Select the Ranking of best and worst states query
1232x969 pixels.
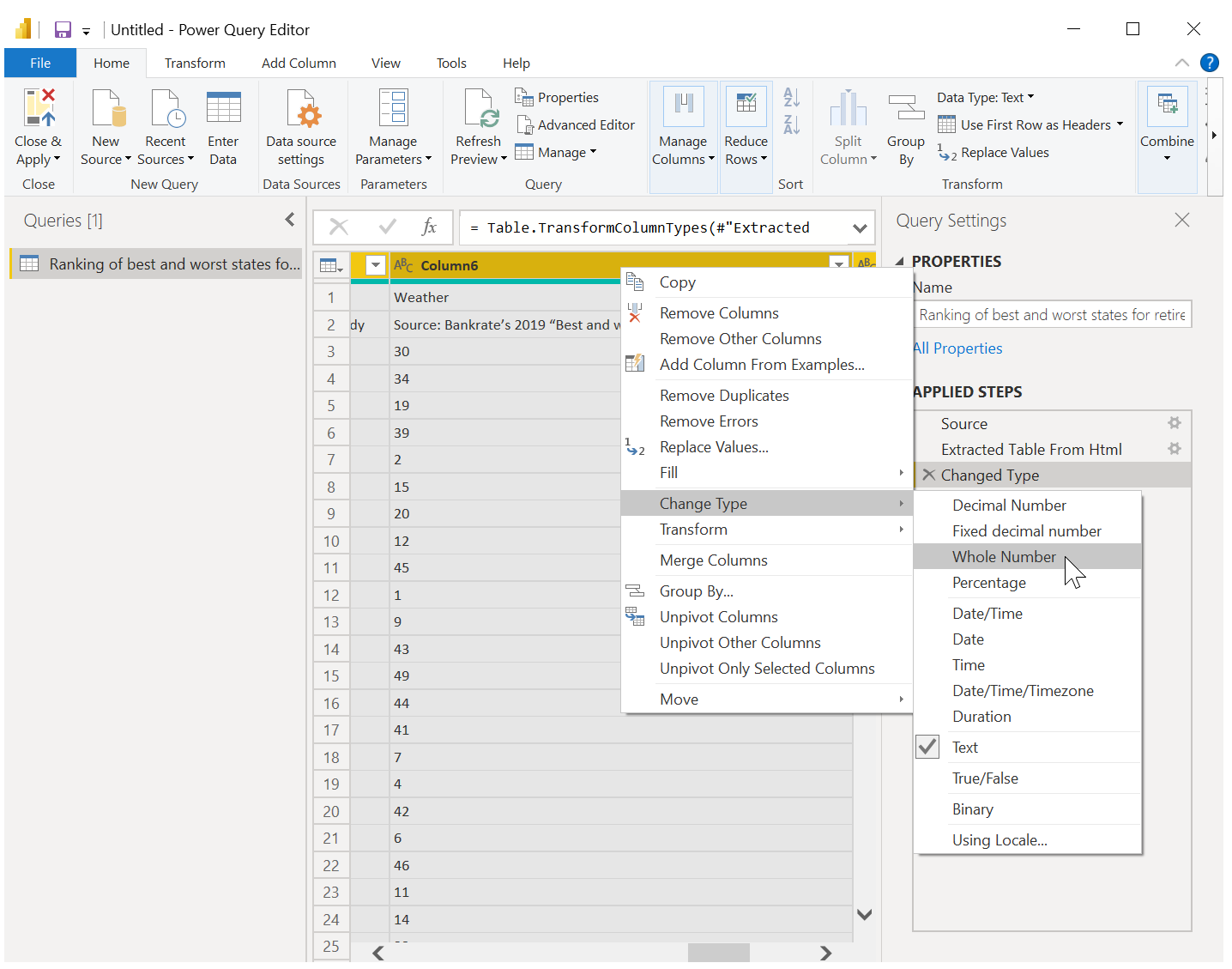(156, 264)
